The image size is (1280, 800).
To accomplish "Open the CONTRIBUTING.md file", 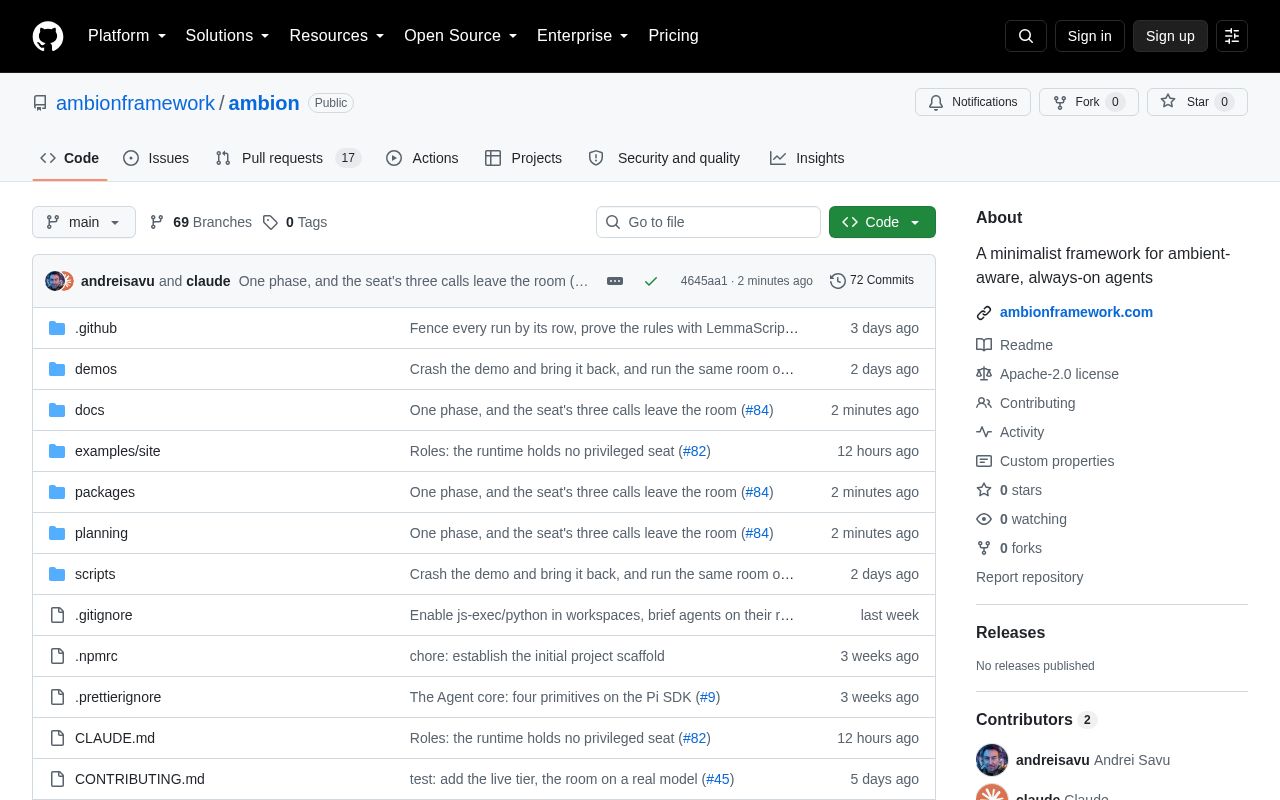I will click(140, 779).
